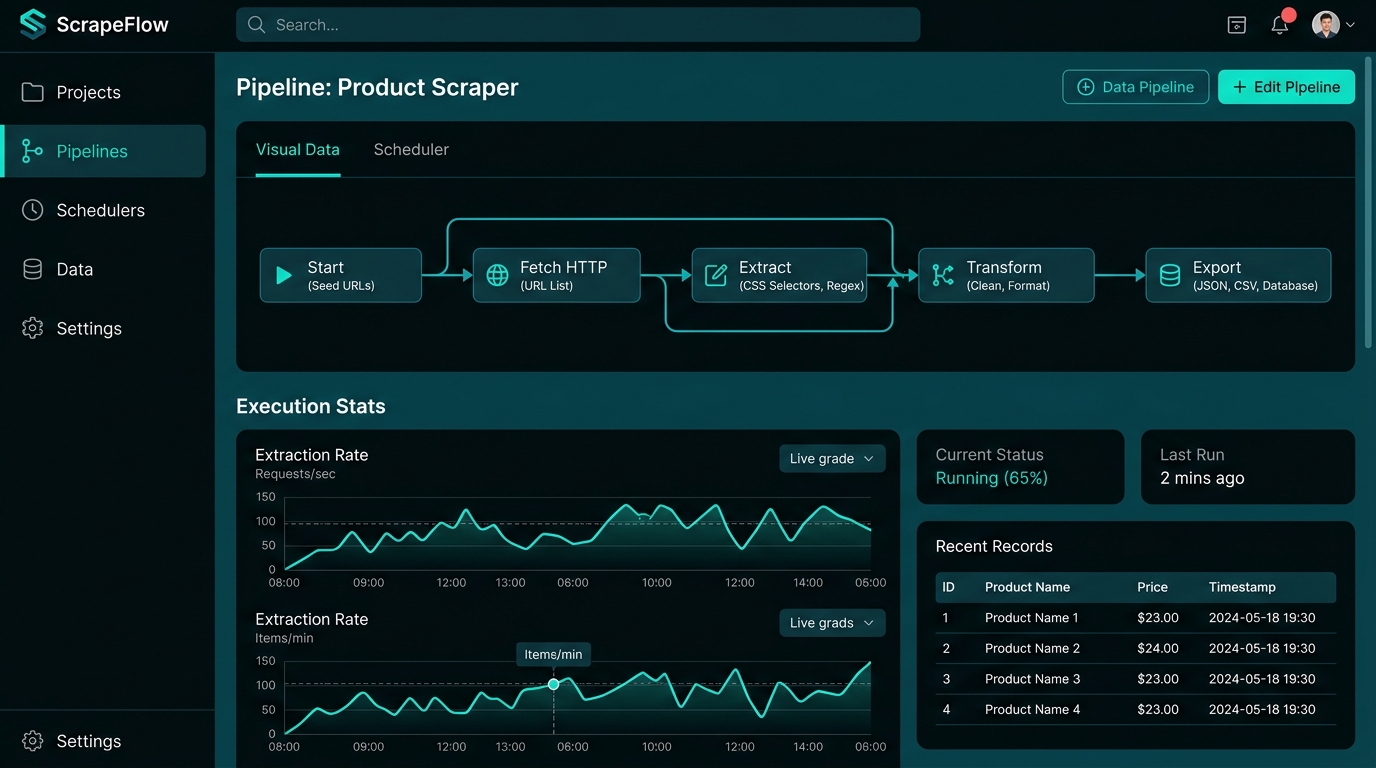
Task: Click the 2 mins ago text
Action: [x=1202, y=478]
